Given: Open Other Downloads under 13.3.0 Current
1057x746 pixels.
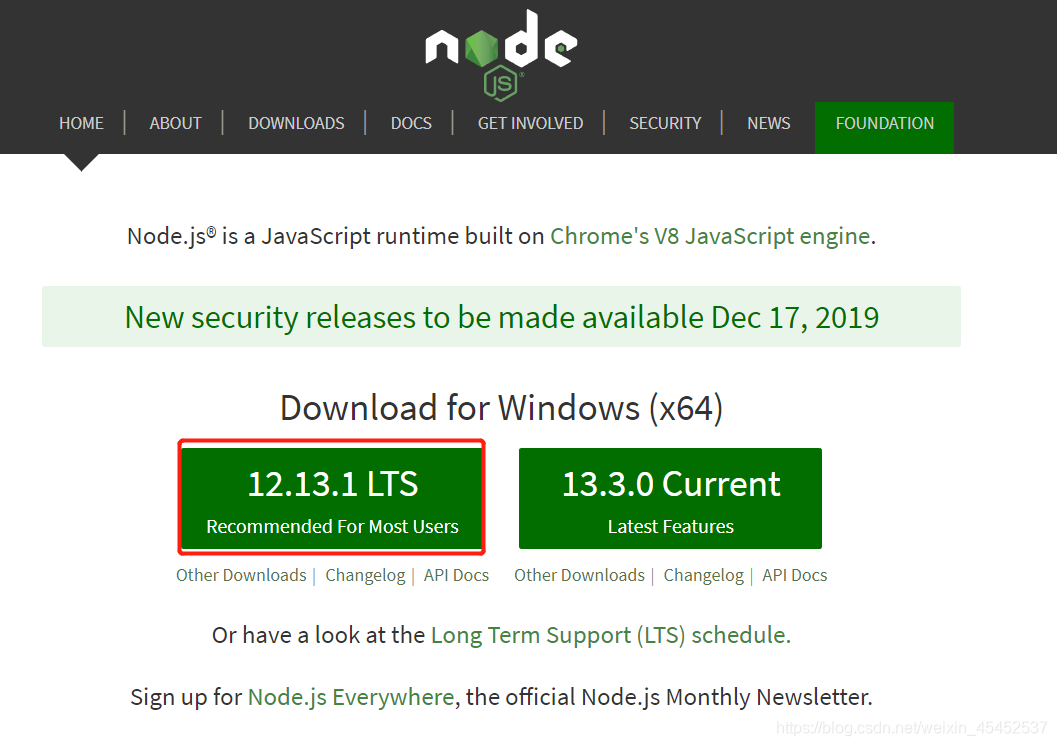Looking at the screenshot, I should pos(580,576).
